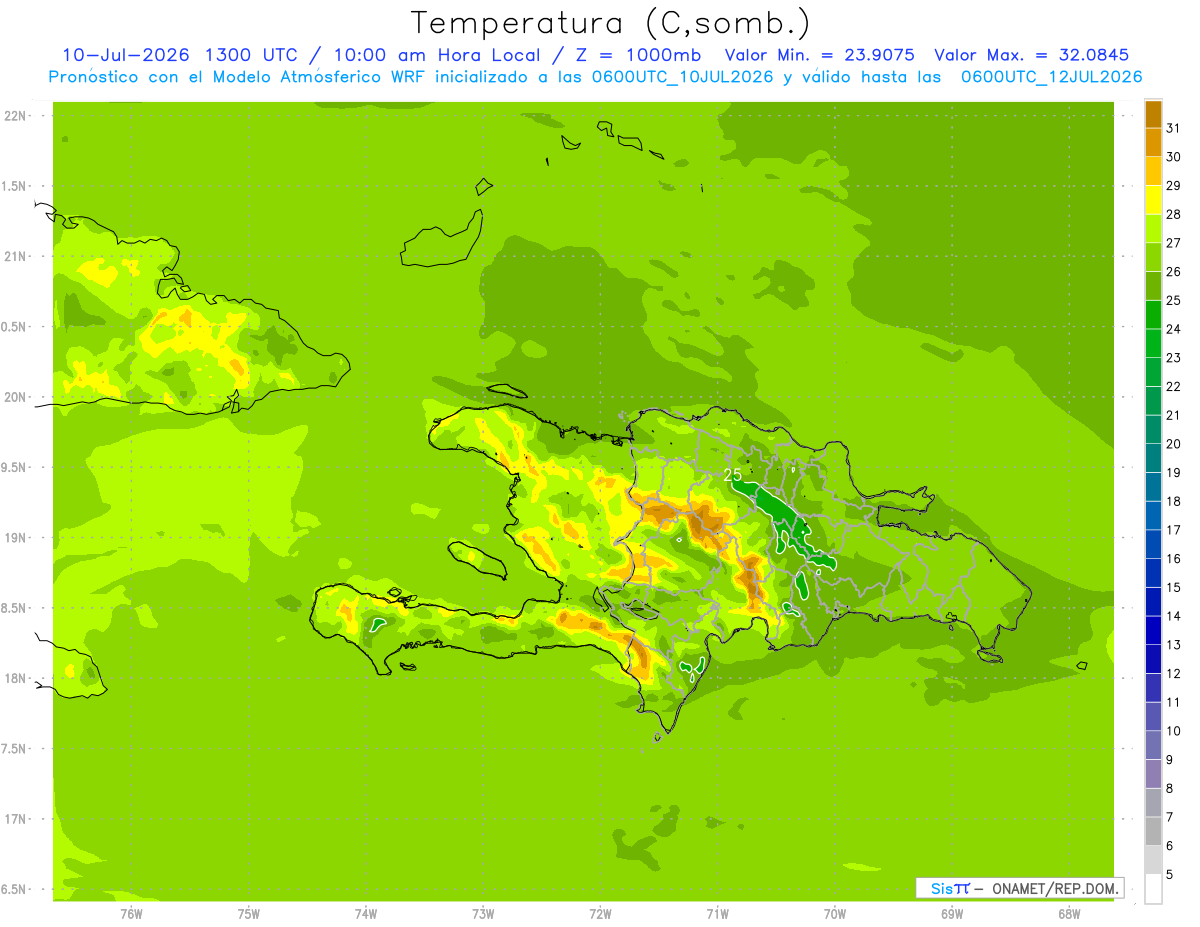Viewport: 1200px width, 927px height.
Task: Click the "19N" latitude axis label
Action: 15,538
